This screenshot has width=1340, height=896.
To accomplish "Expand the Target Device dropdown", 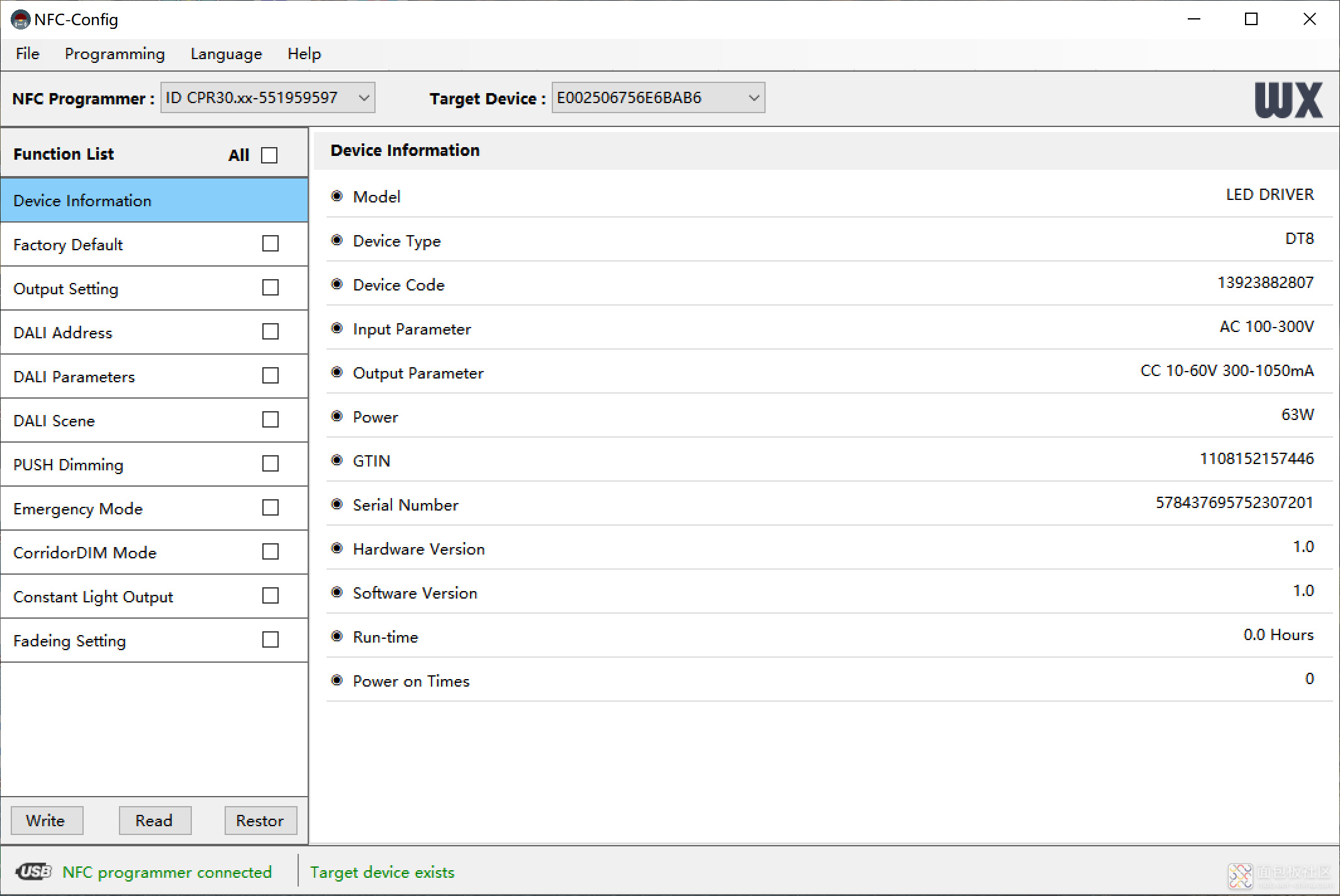I will tap(658, 97).
